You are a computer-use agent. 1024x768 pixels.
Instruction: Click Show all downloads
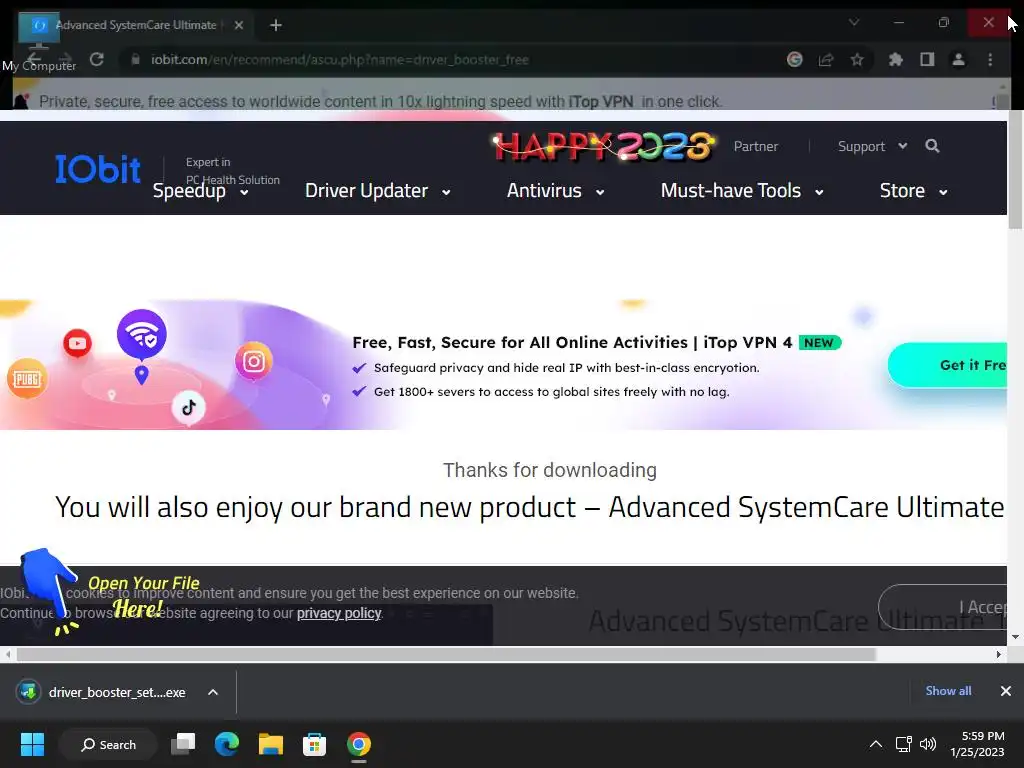tap(948, 691)
